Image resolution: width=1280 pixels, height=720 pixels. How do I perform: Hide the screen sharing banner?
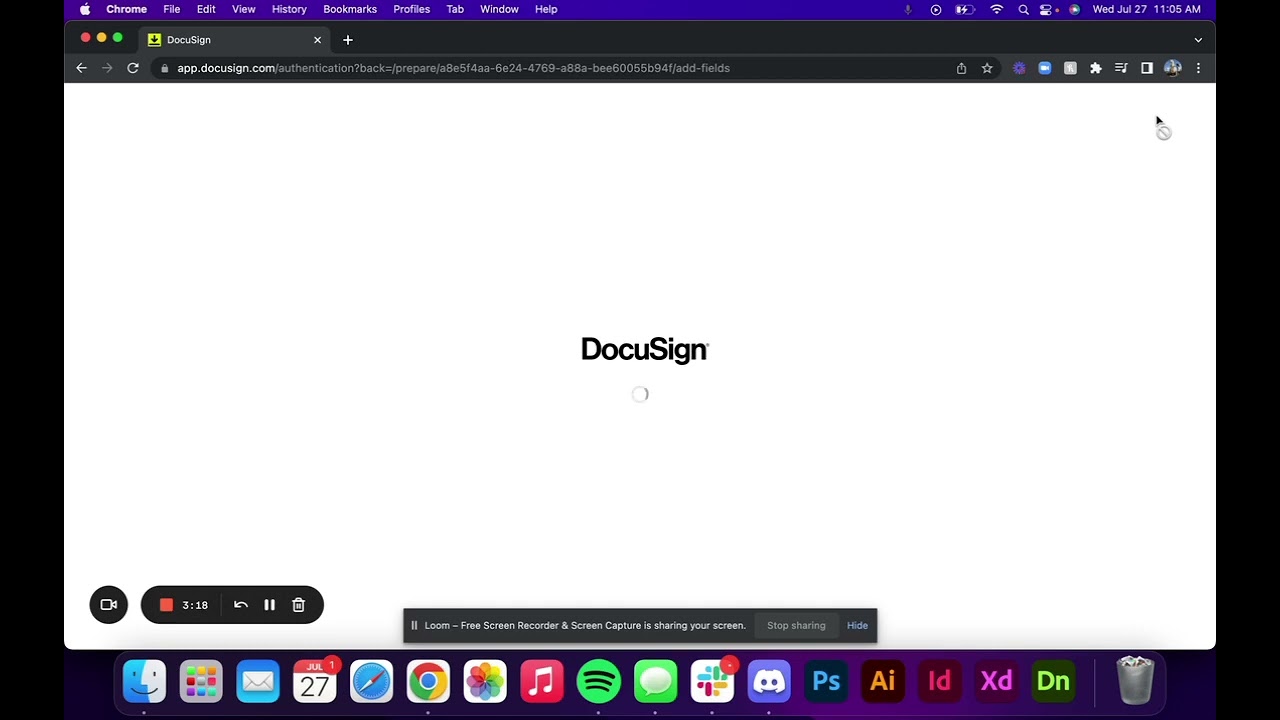tap(857, 626)
